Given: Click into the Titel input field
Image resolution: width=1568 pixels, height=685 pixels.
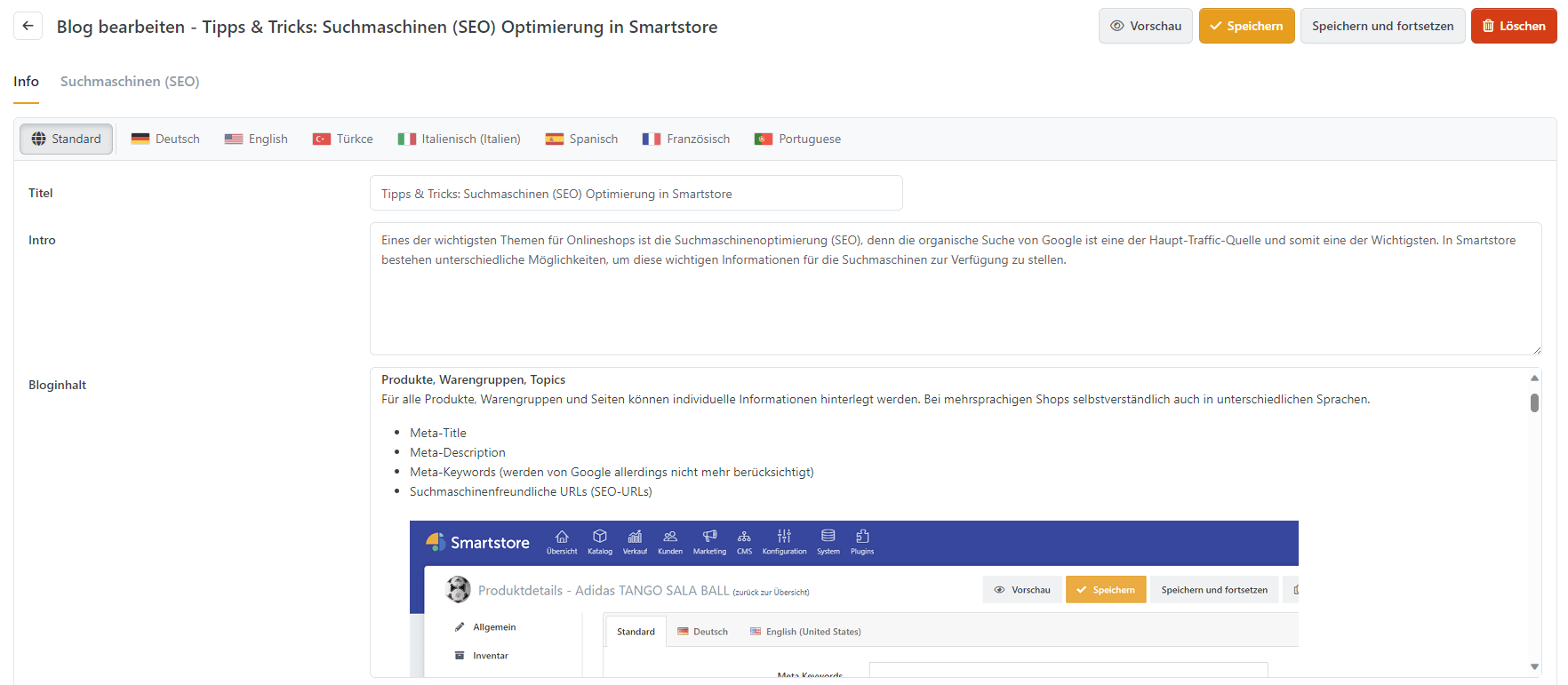Looking at the screenshot, I should coord(636,194).
